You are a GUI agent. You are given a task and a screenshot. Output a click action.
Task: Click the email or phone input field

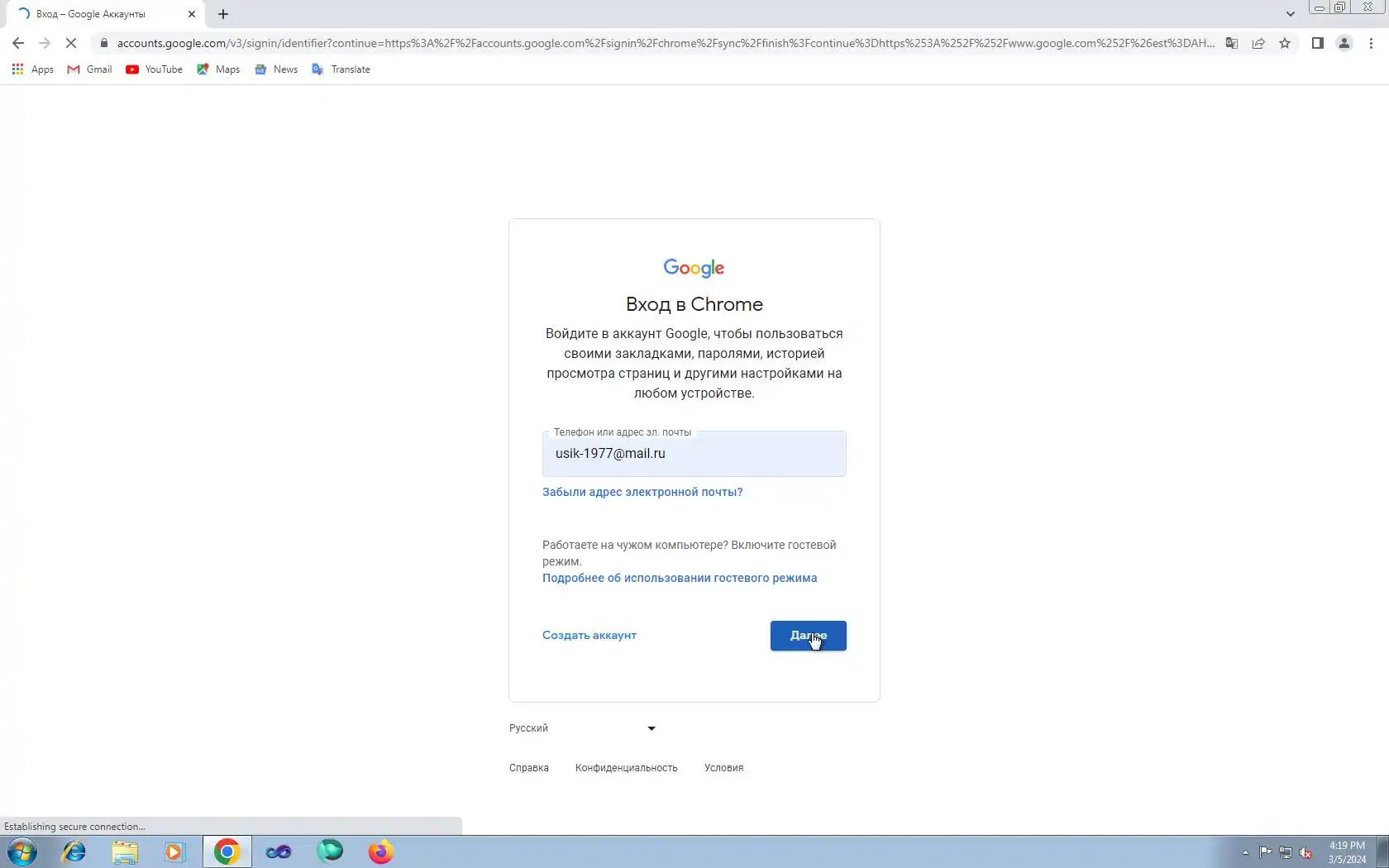pos(694,453)
